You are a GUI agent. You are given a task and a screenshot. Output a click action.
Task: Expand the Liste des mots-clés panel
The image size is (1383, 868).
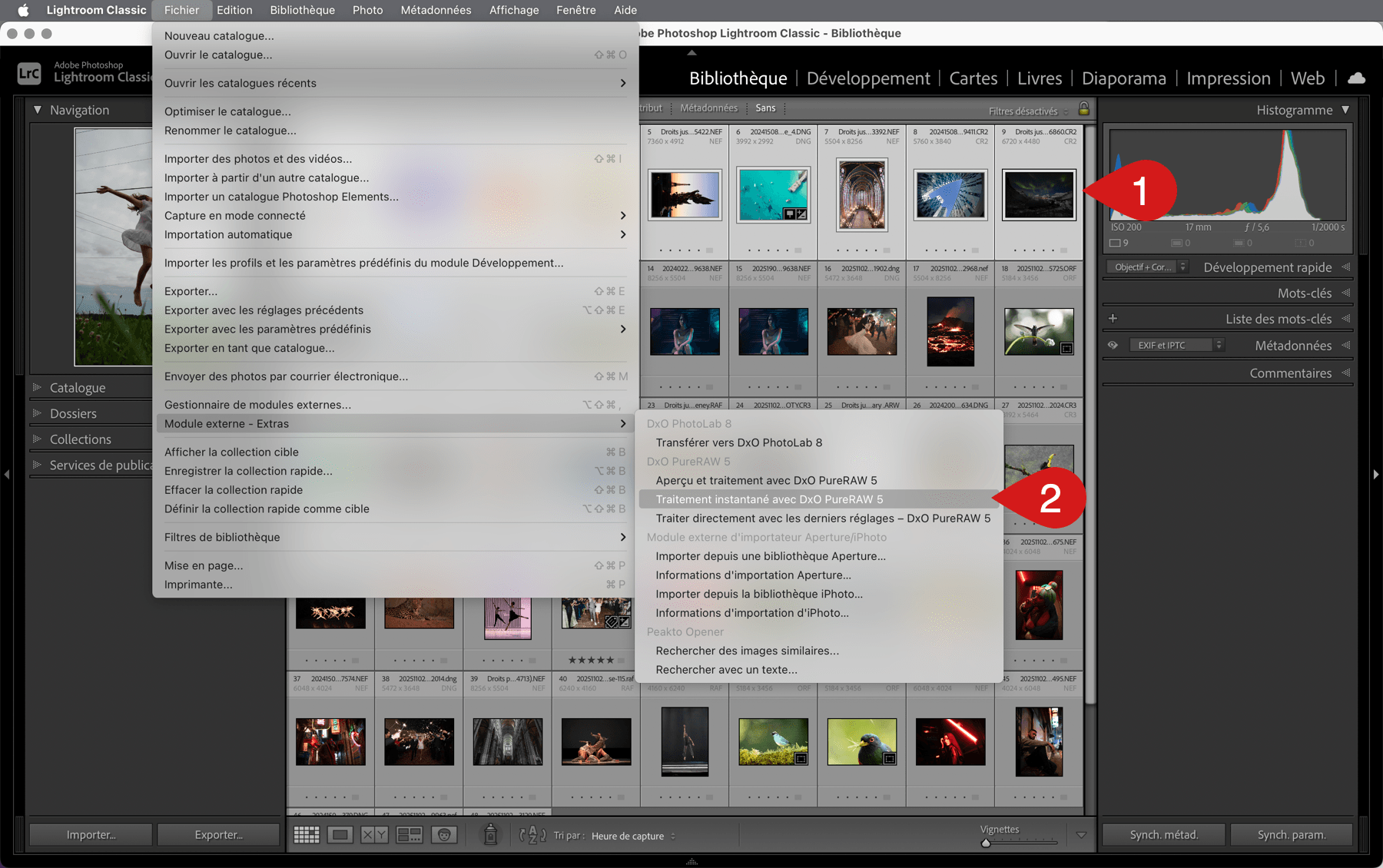tap(1346, 319)
